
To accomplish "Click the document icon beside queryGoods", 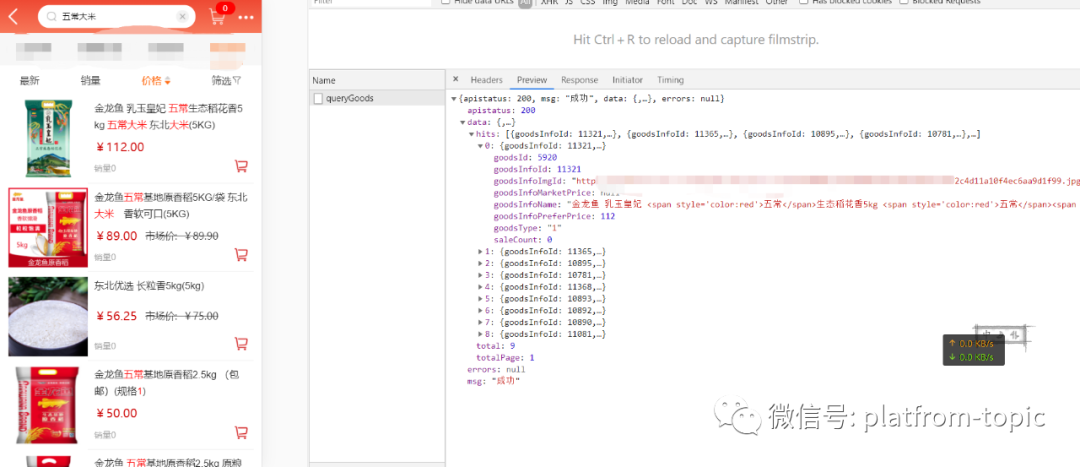I will (318, 98).
